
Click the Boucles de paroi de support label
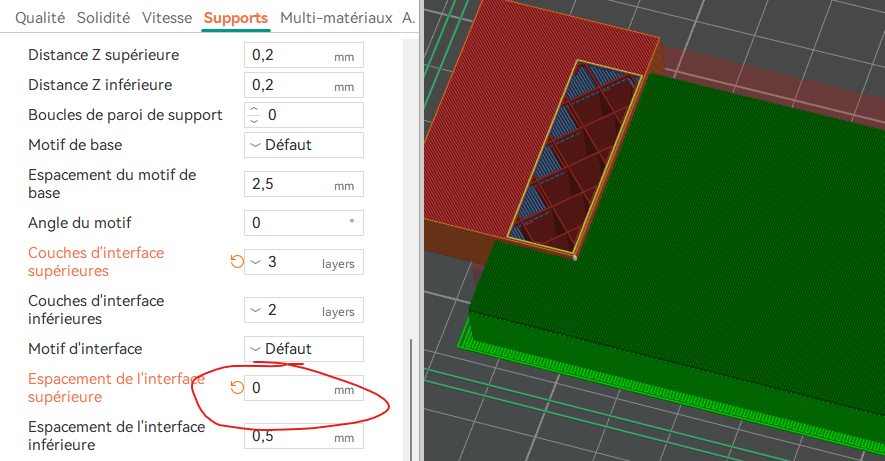pyautogui.click(x=125, y=115)
